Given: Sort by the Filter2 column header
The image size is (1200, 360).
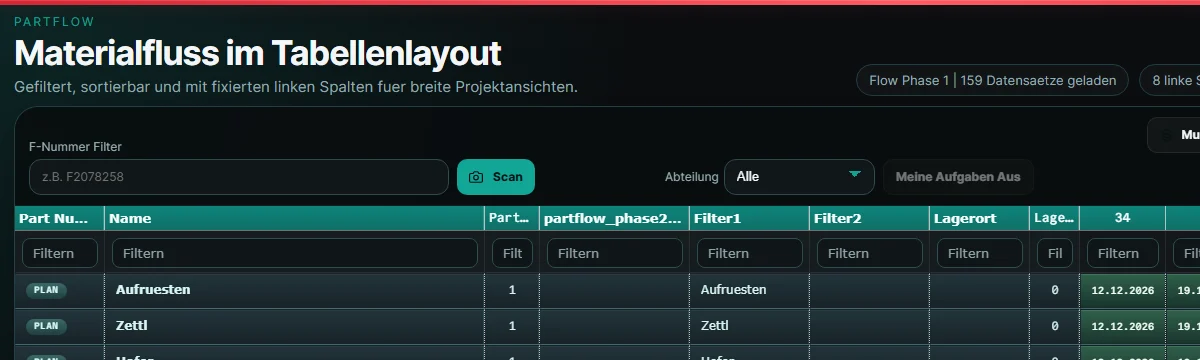Looking at the screenshot, I should (x=869, y=218).
